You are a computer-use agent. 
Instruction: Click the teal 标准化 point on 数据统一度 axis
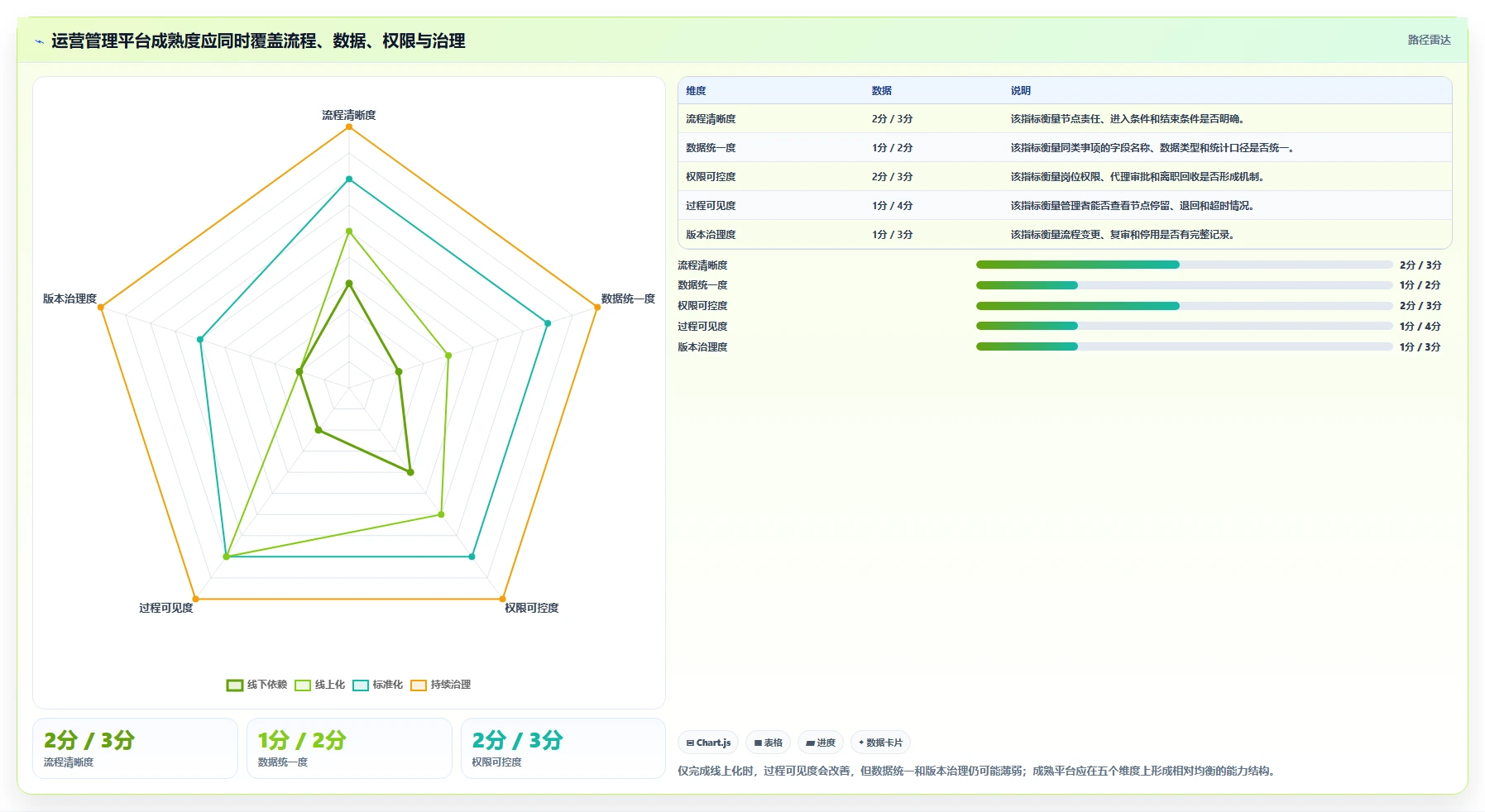[548, 323]
